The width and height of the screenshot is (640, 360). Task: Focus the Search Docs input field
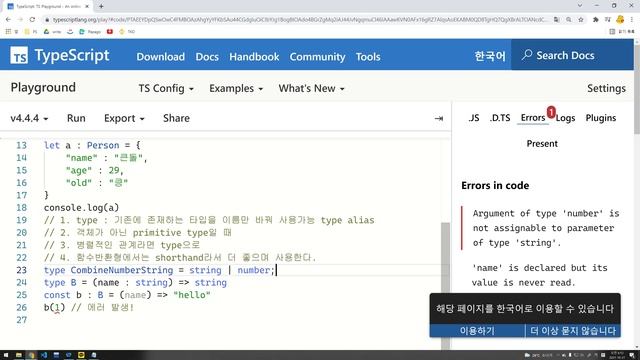[572, 55]
